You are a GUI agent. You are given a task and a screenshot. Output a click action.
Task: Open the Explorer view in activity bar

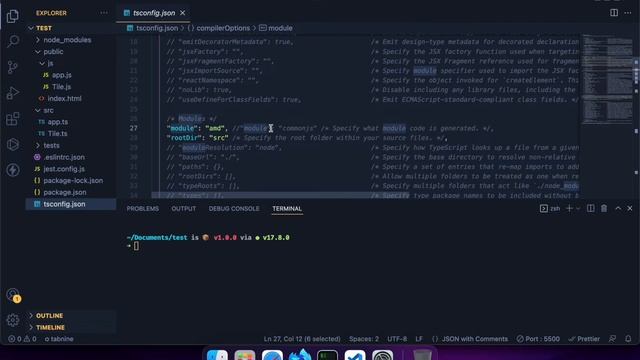click(x=13, y=16)
